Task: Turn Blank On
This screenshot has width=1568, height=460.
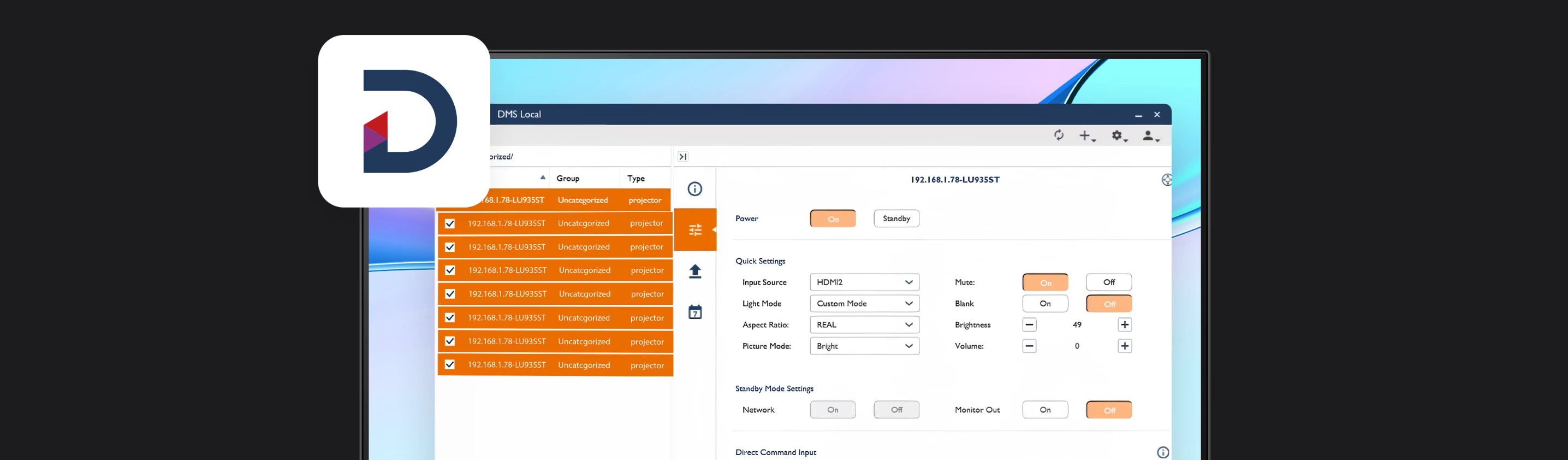Action: coord(1044,303)
